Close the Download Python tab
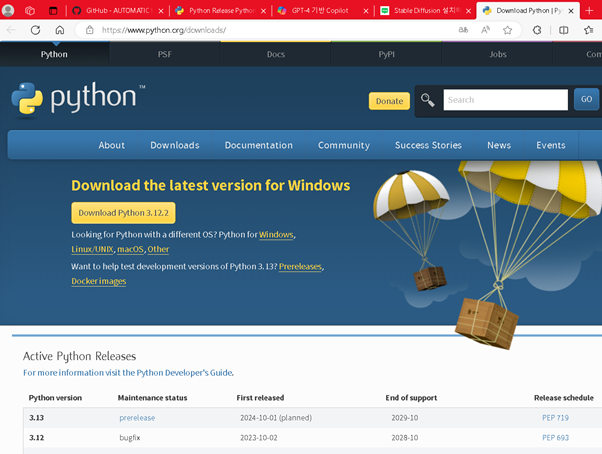Viewport: 602px width, 454px height. [x=571, y=11]
